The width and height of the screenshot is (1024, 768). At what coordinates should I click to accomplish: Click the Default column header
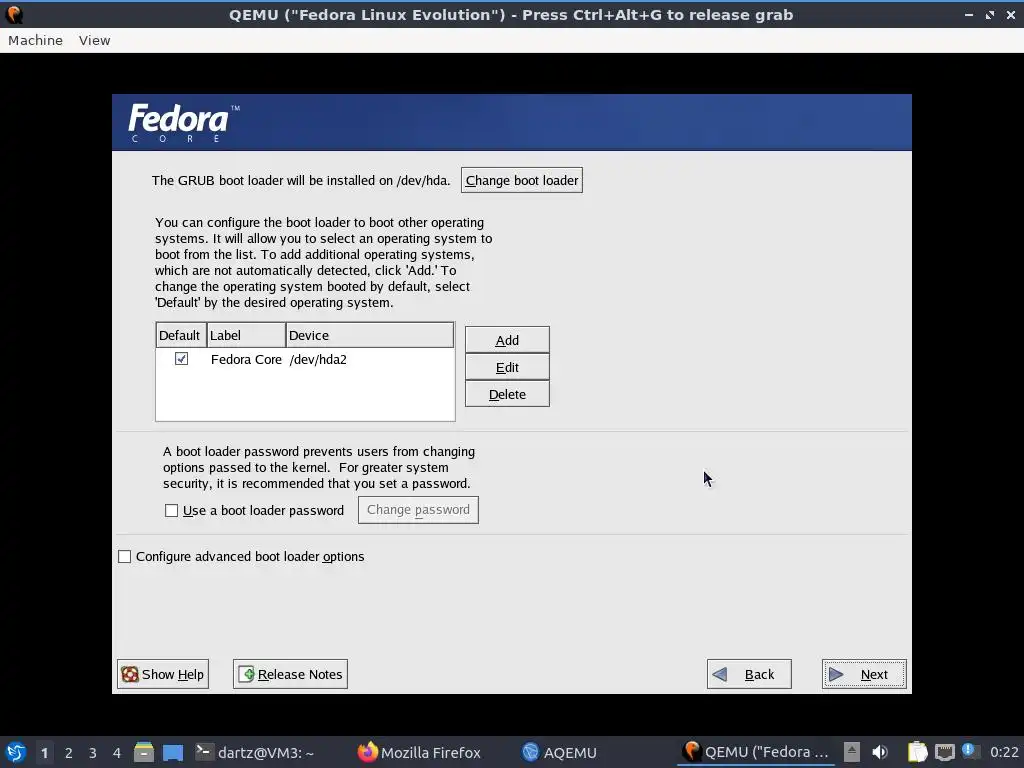tap(182, 335)
